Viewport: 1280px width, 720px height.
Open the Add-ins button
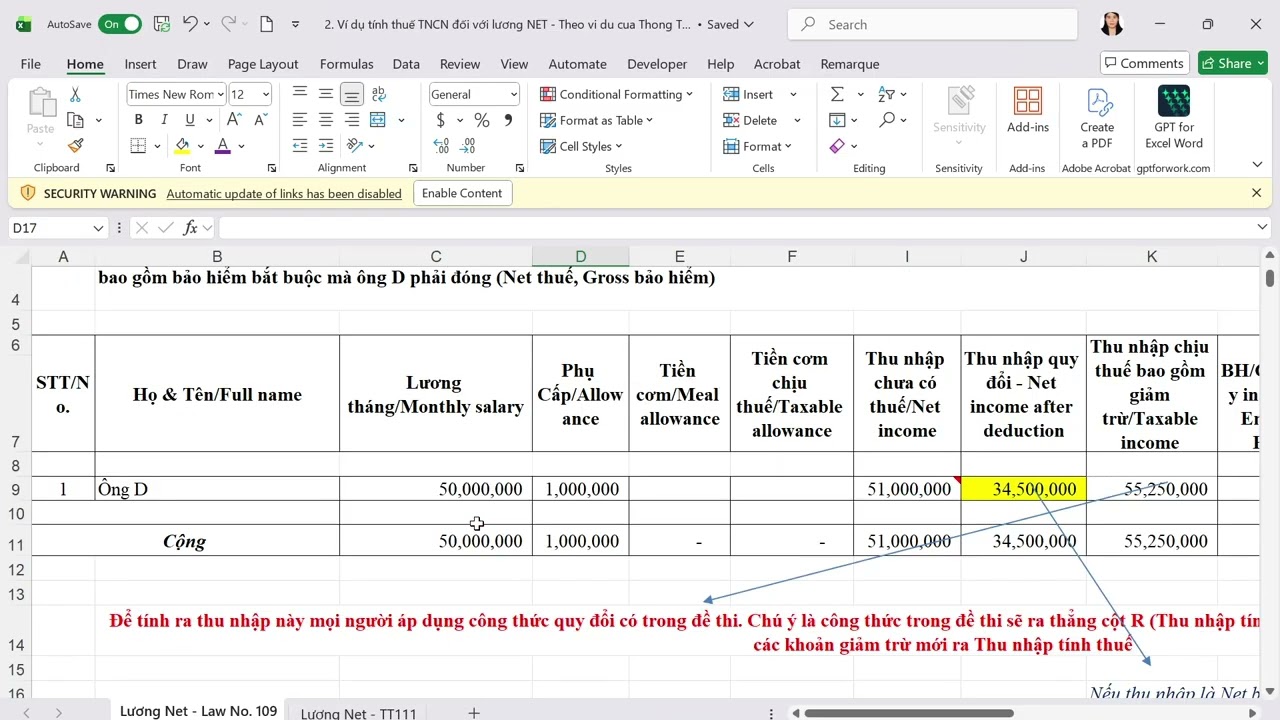pyautogui.click(x=1027, y=110)
